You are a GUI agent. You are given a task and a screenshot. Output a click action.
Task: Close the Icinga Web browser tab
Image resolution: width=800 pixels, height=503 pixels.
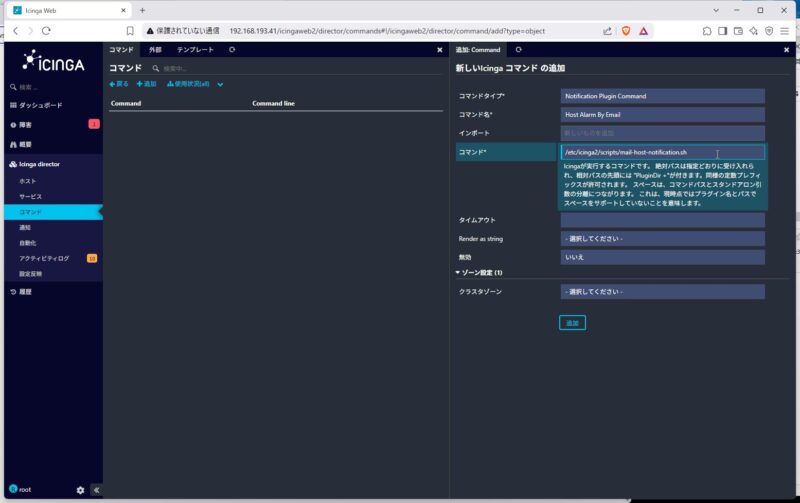click(x=123, y=10)
